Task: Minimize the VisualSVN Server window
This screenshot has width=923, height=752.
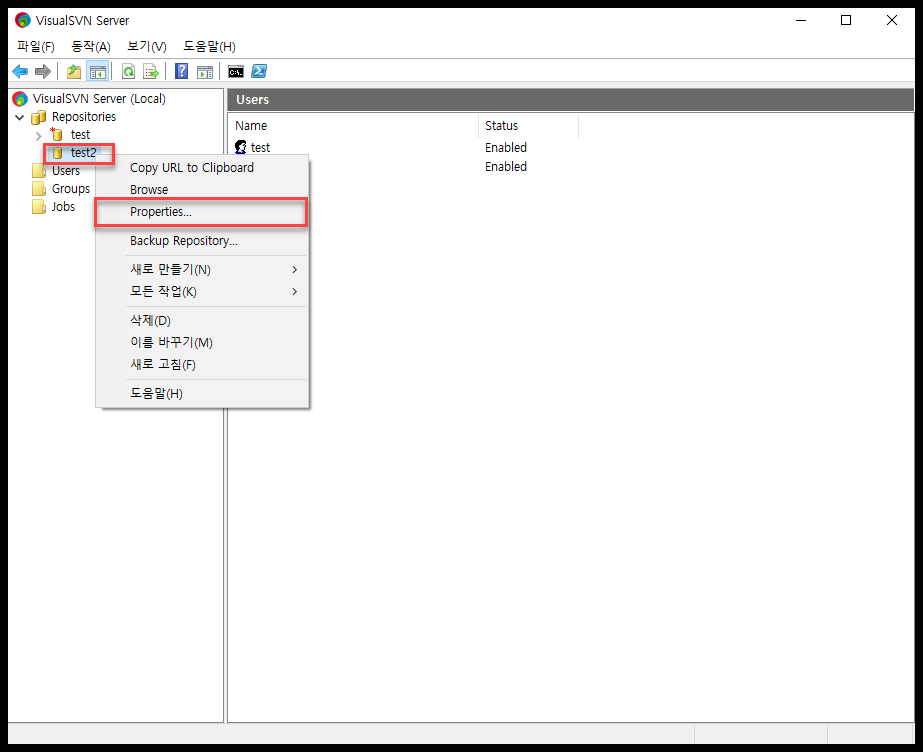Action: click(801, 21)
